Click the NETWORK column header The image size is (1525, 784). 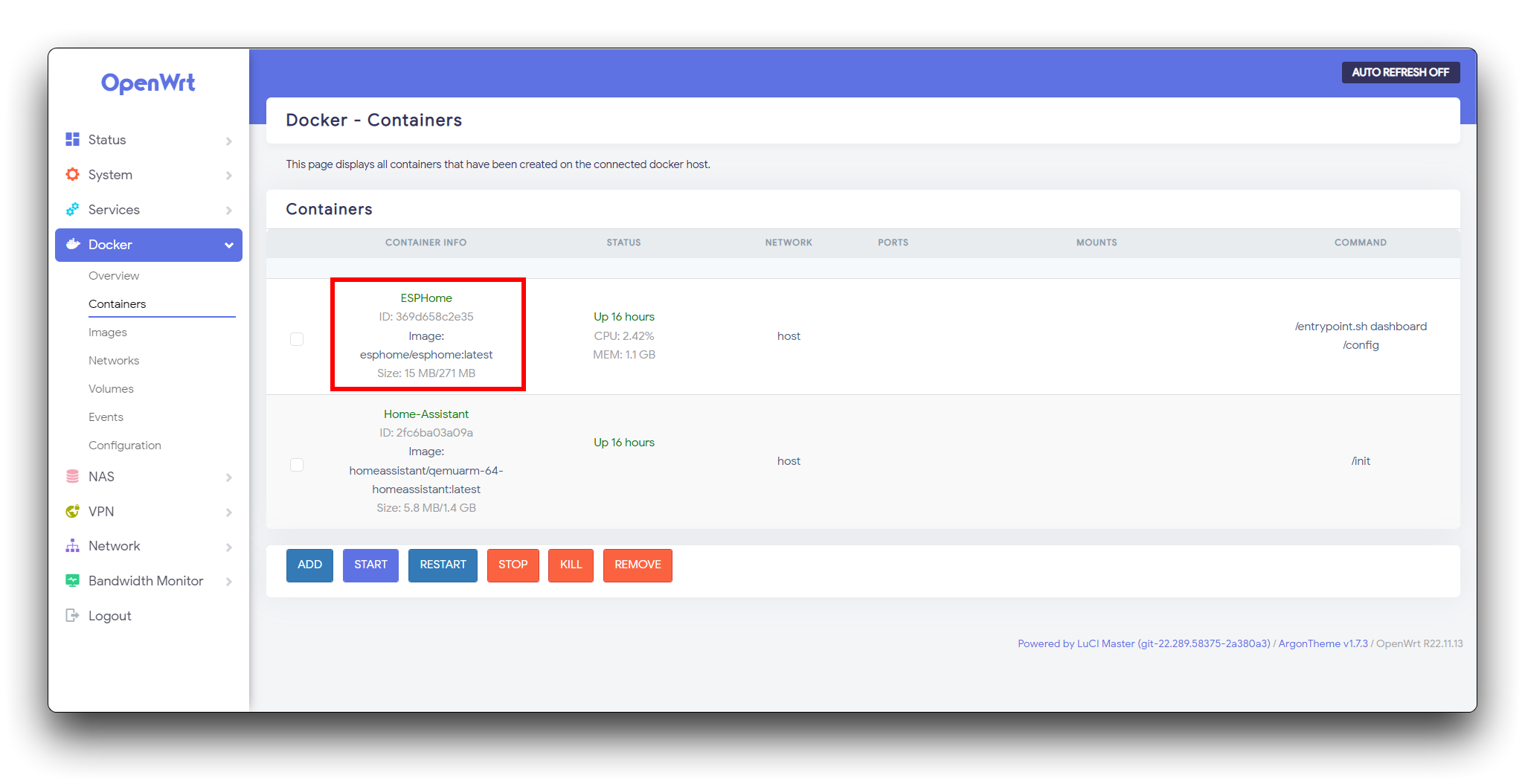(789, 242)
